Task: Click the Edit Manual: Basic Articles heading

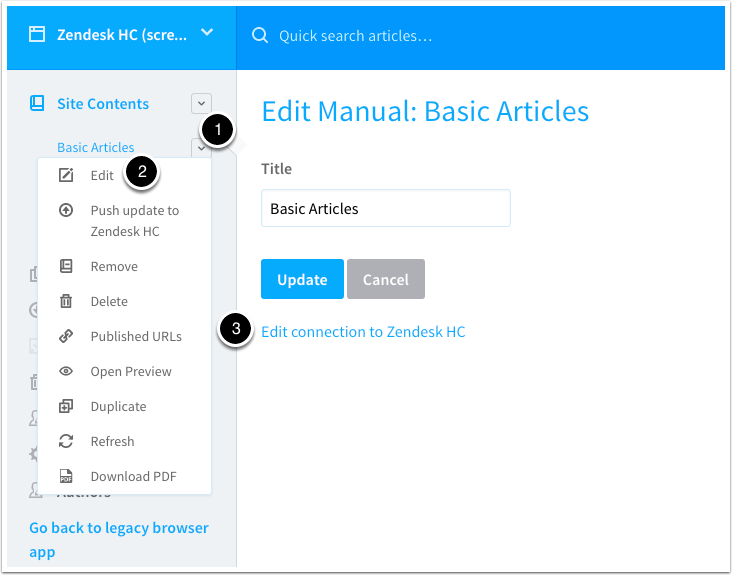Action: click(x=425, y=112)
